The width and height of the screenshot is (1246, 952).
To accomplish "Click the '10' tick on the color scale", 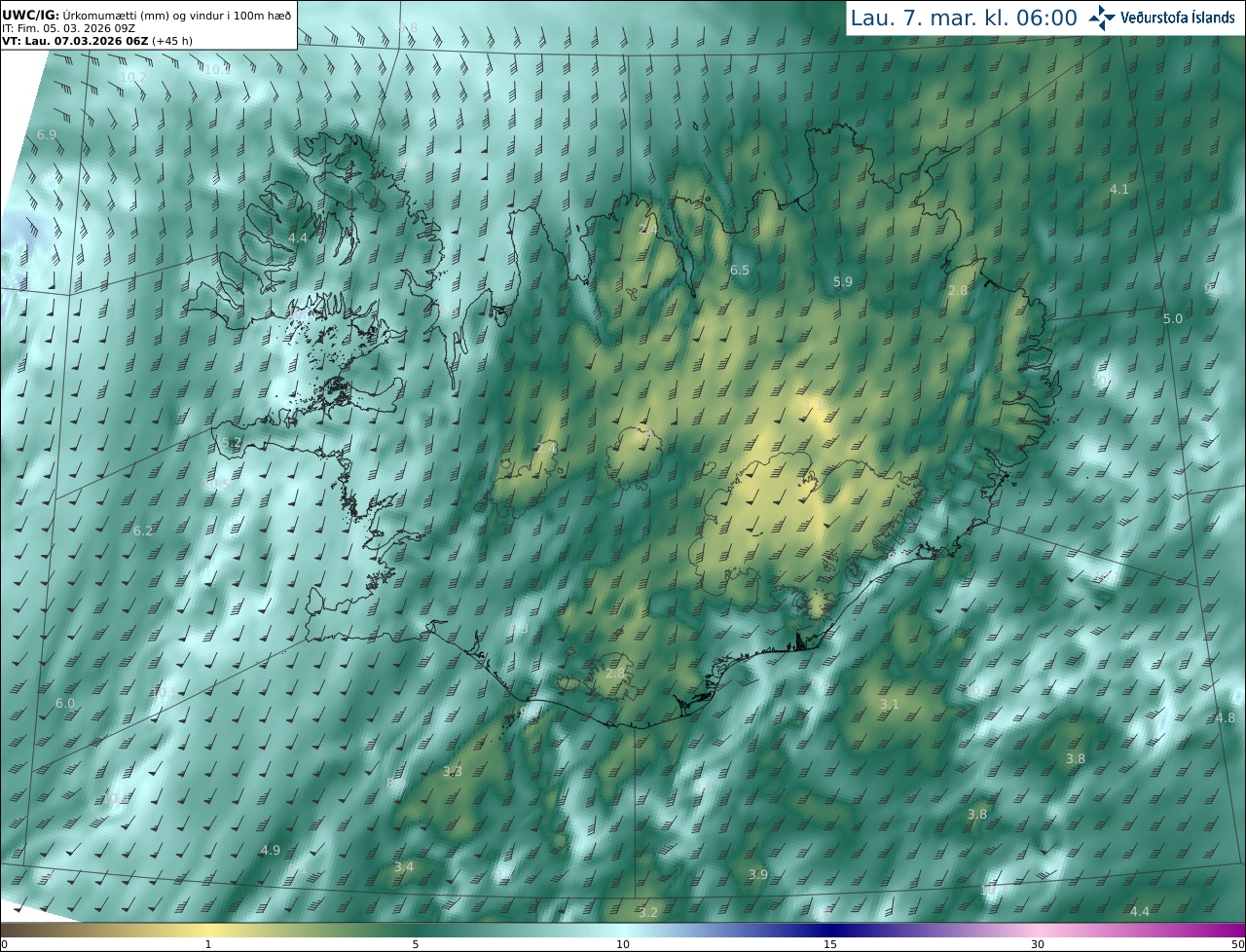I will (623, 944).
